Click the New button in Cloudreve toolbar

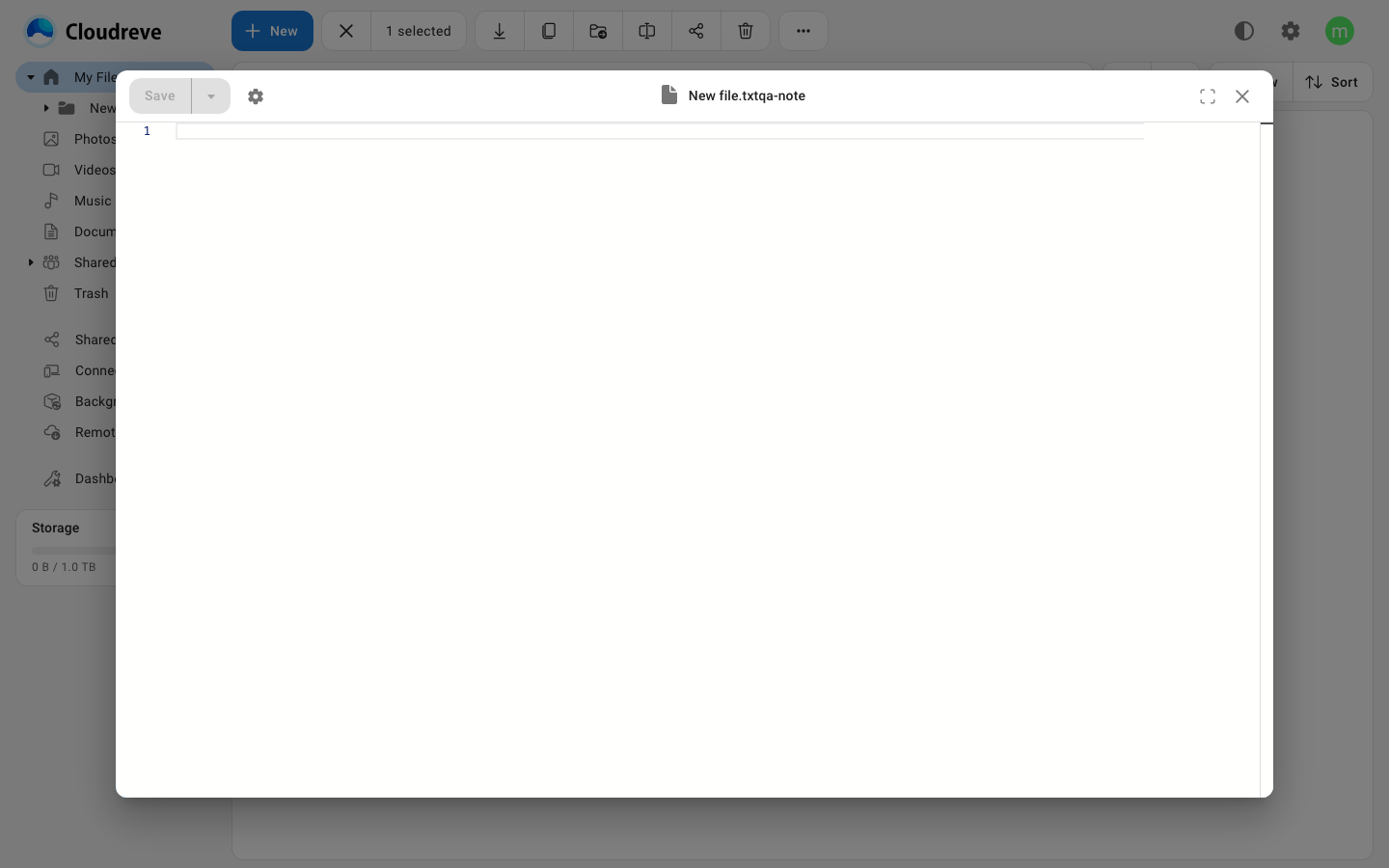(x=272, y=31)
